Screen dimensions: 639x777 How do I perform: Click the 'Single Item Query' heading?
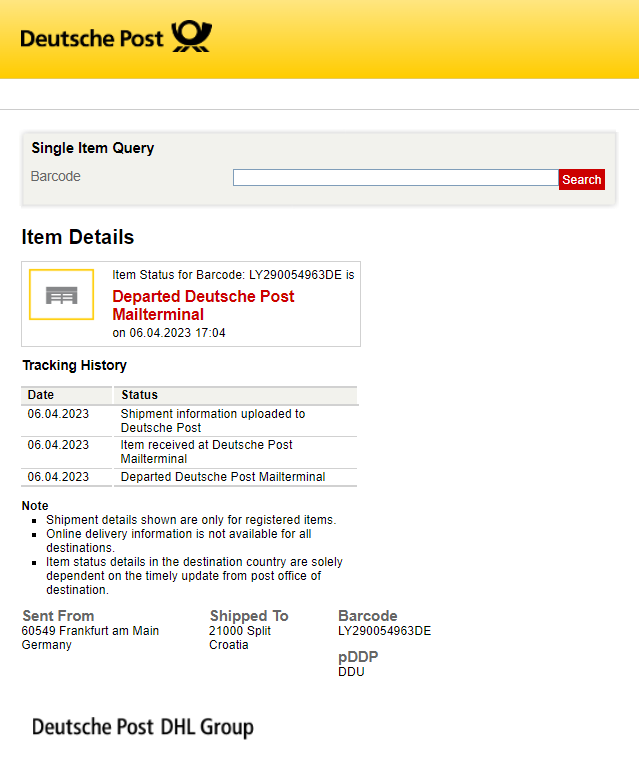coord(93,148)
